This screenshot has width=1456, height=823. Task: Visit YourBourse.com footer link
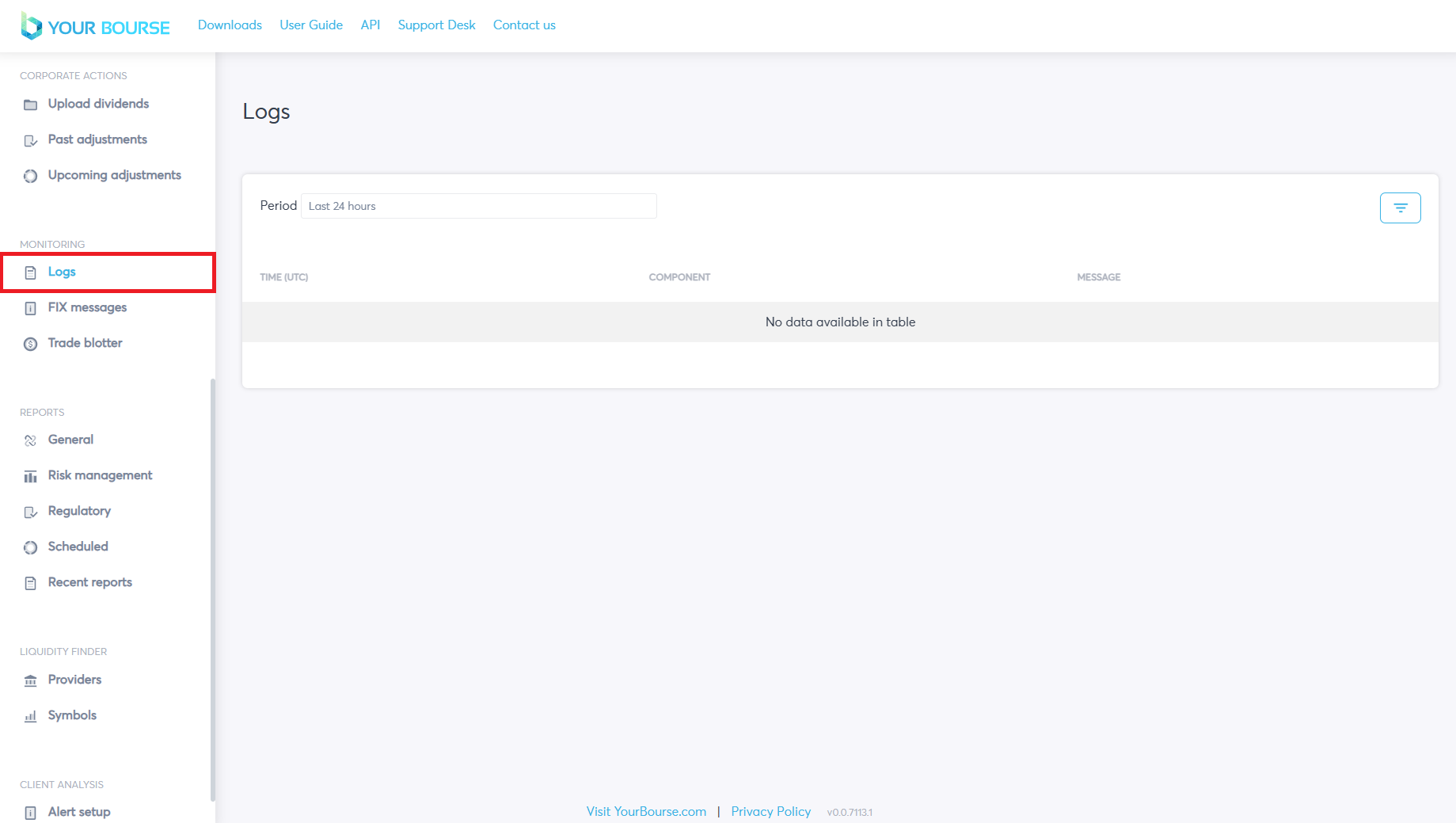click(646, 811)
